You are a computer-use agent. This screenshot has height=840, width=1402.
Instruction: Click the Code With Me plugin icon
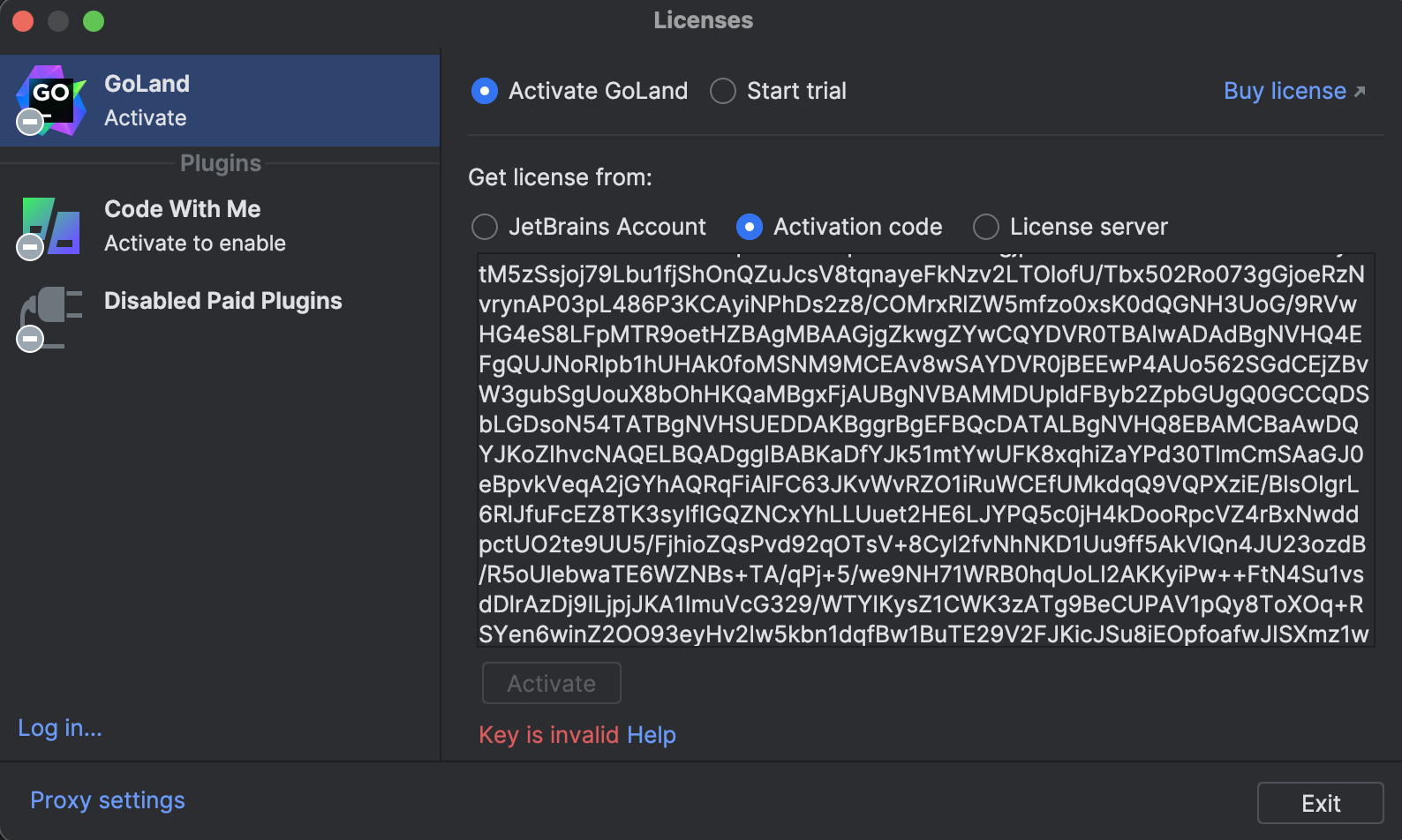point(51,226)
